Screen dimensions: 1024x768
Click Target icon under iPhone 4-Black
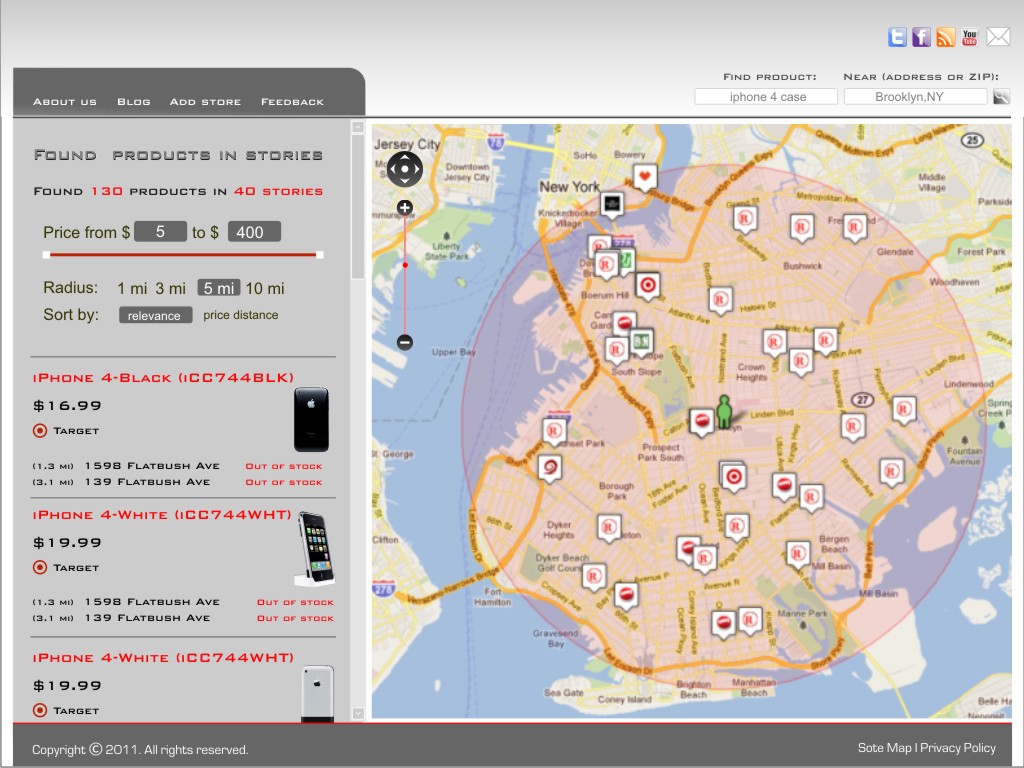coord(40,430)
